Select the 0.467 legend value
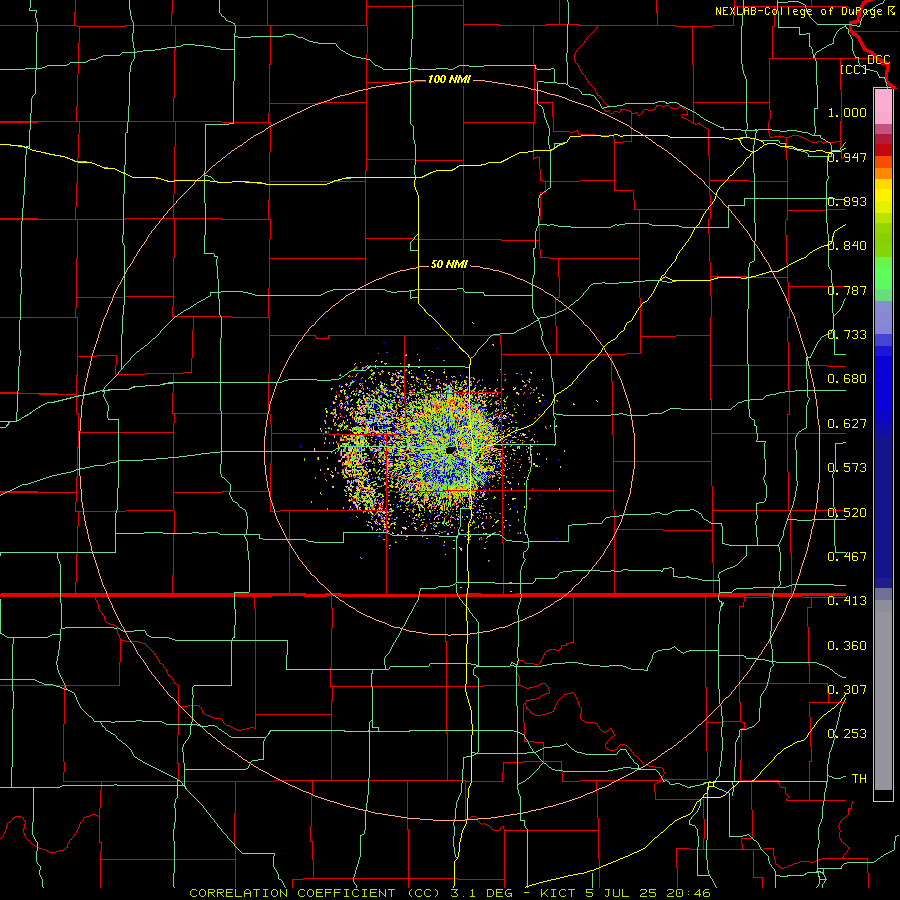The image size is (900, 900). coord(847,556)
